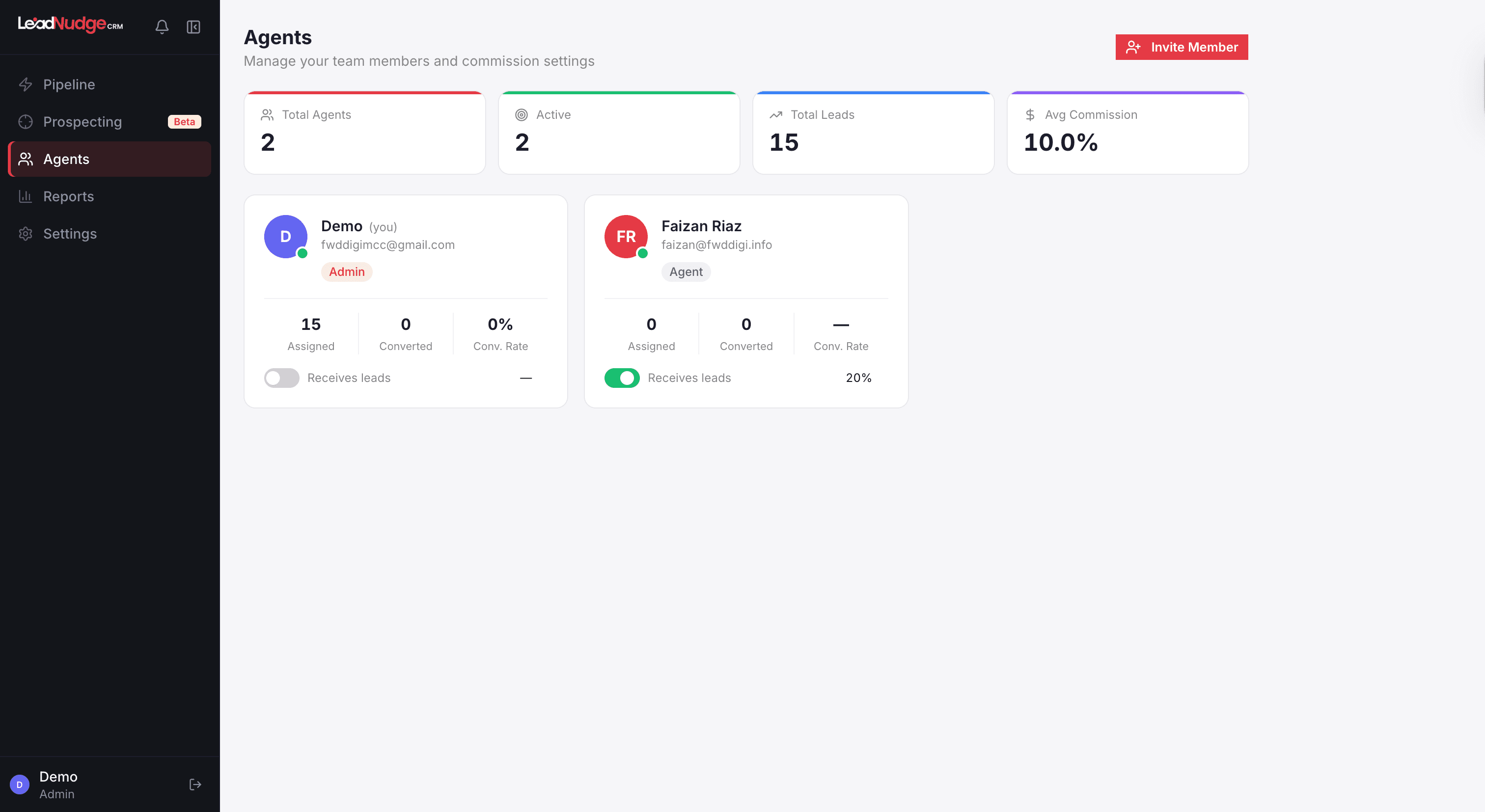Click the email faizan@fwddigi.info

point(716,245)
